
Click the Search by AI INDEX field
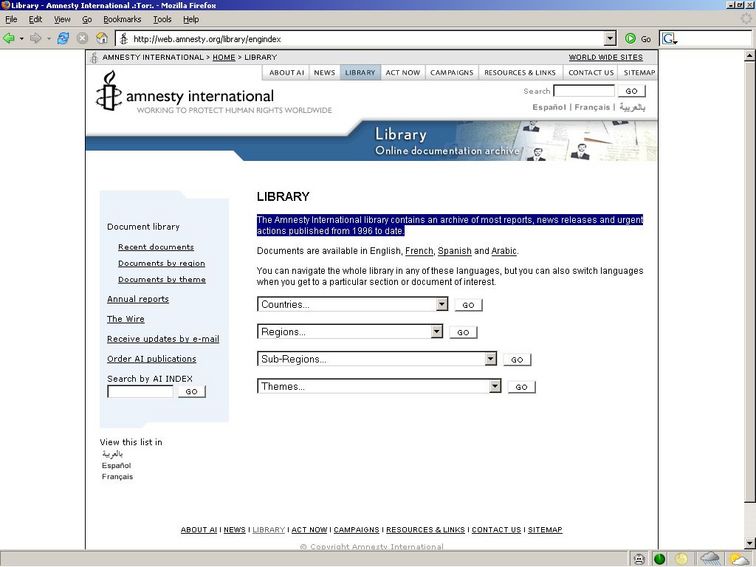[140, 392]
